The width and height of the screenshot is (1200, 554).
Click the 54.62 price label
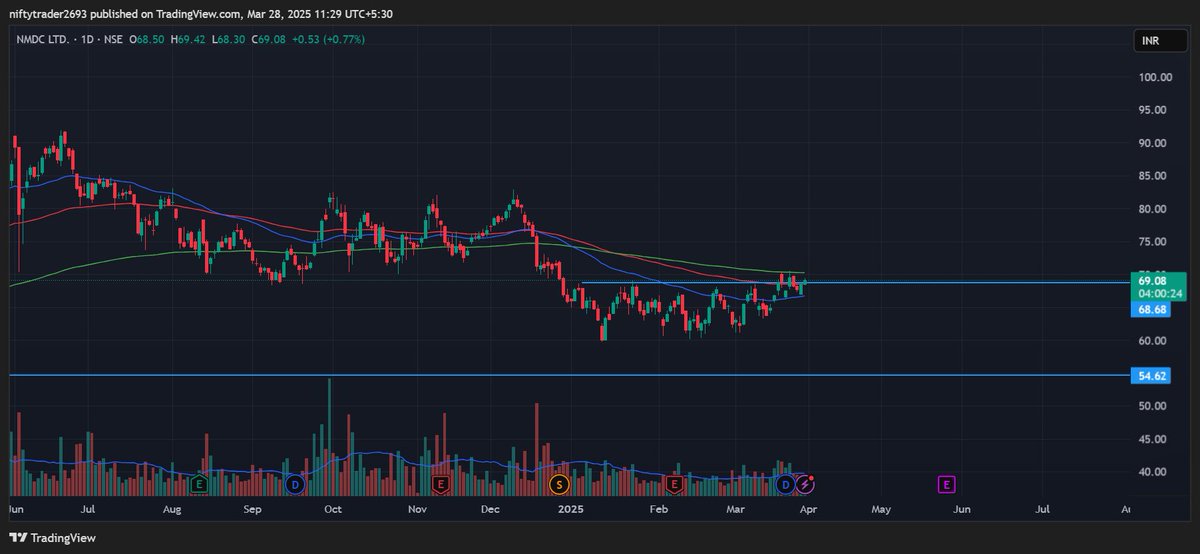[1153, 376]
